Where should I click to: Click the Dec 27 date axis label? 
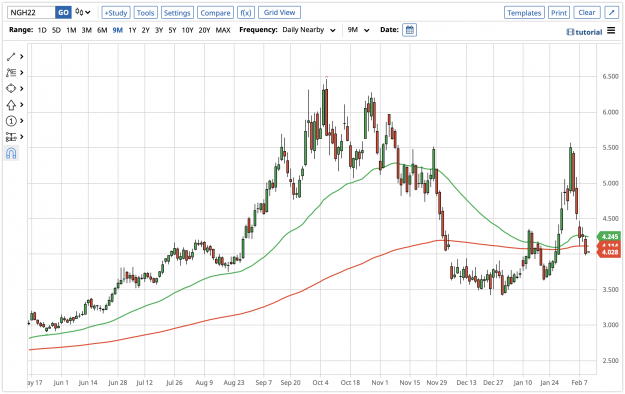pyautogui.click(x=493, y=382)
